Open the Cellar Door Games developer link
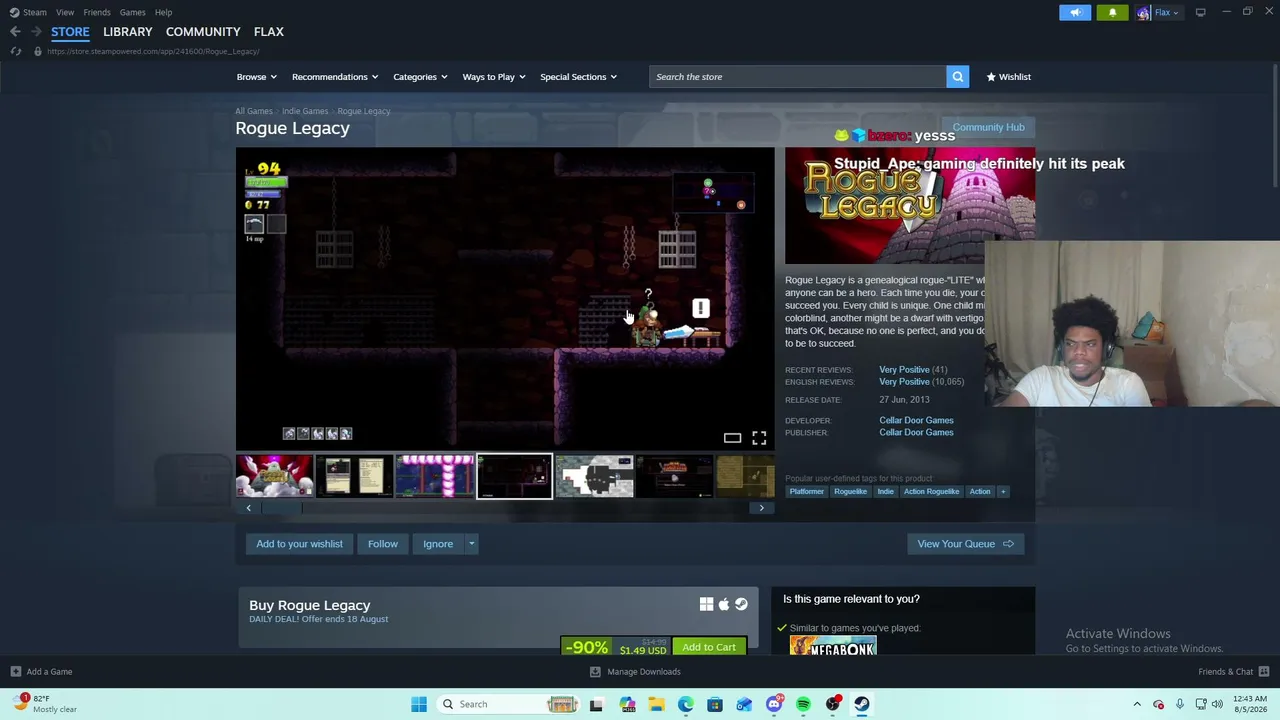 (x=916, y=421)
